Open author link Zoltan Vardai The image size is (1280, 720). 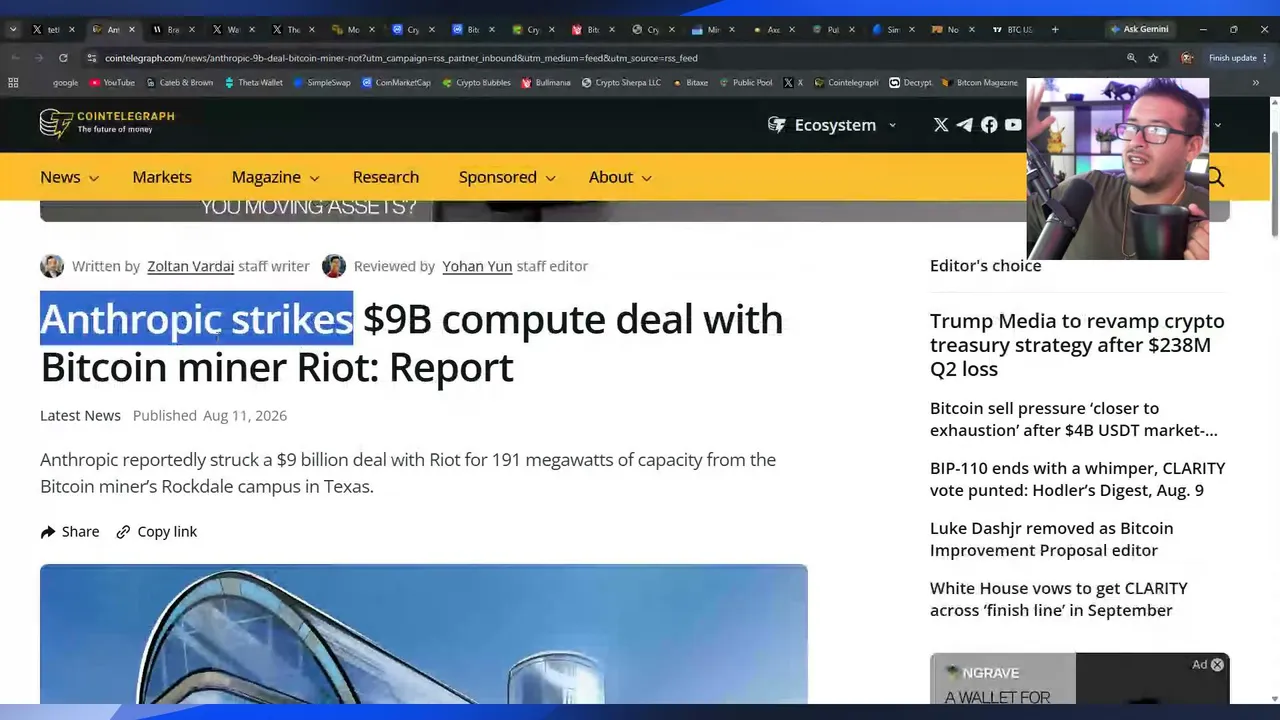(x=190, y=266)
